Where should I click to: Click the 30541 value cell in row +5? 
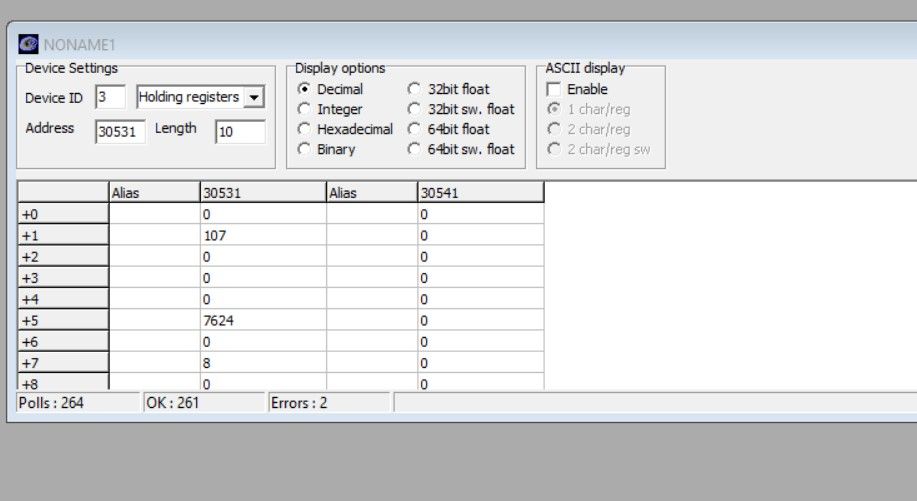481,320
